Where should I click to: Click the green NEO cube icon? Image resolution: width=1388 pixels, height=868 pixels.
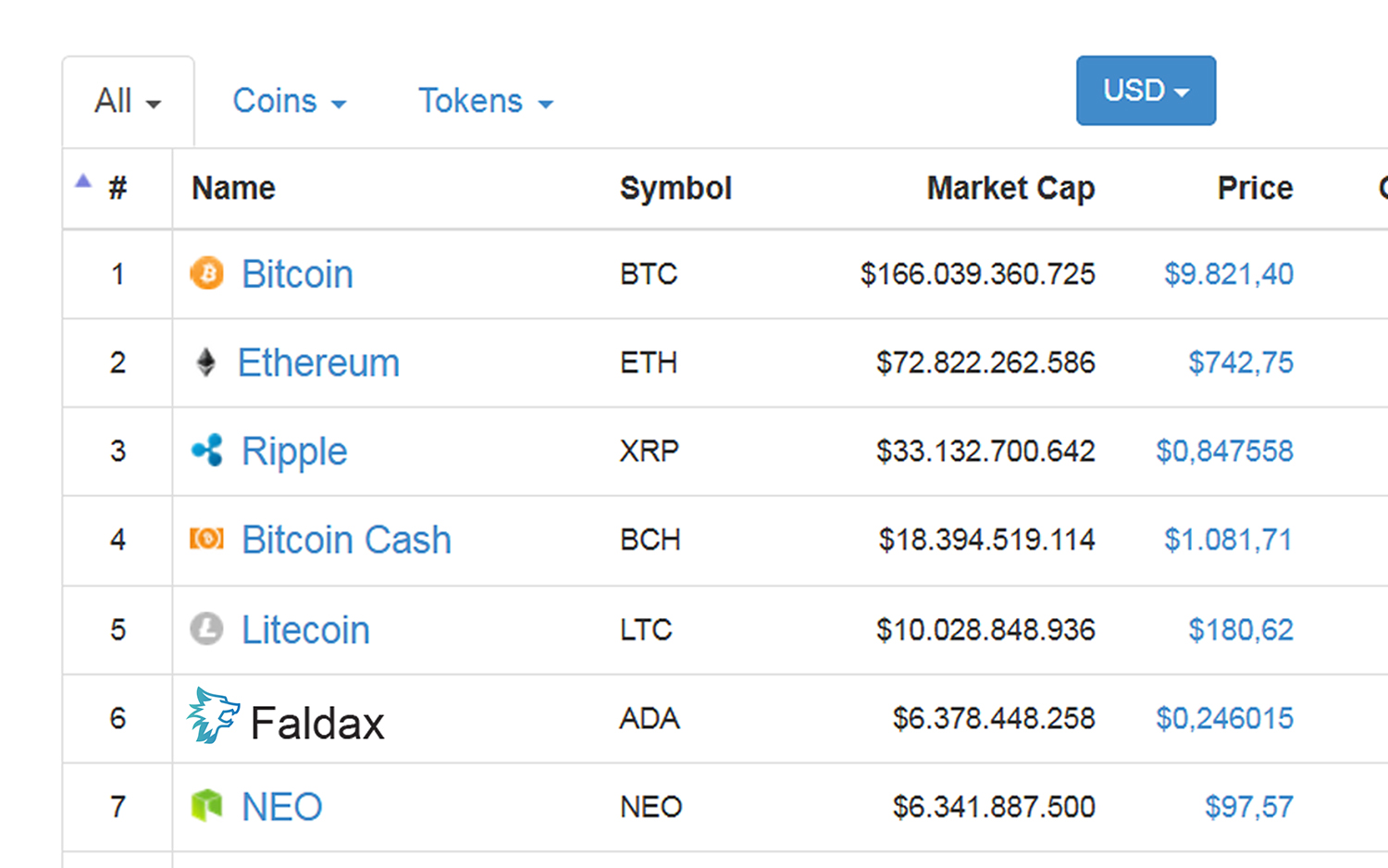206,805
